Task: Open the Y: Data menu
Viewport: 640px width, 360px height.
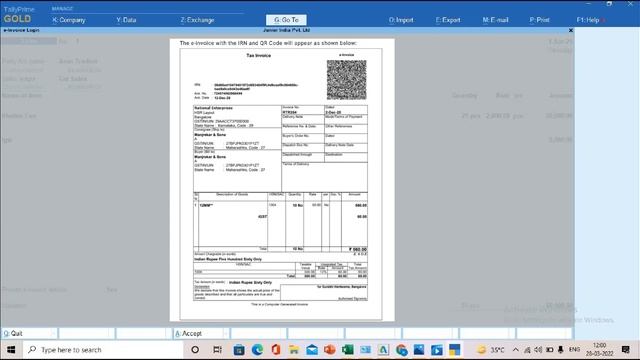Action: [x=126, y=20]
